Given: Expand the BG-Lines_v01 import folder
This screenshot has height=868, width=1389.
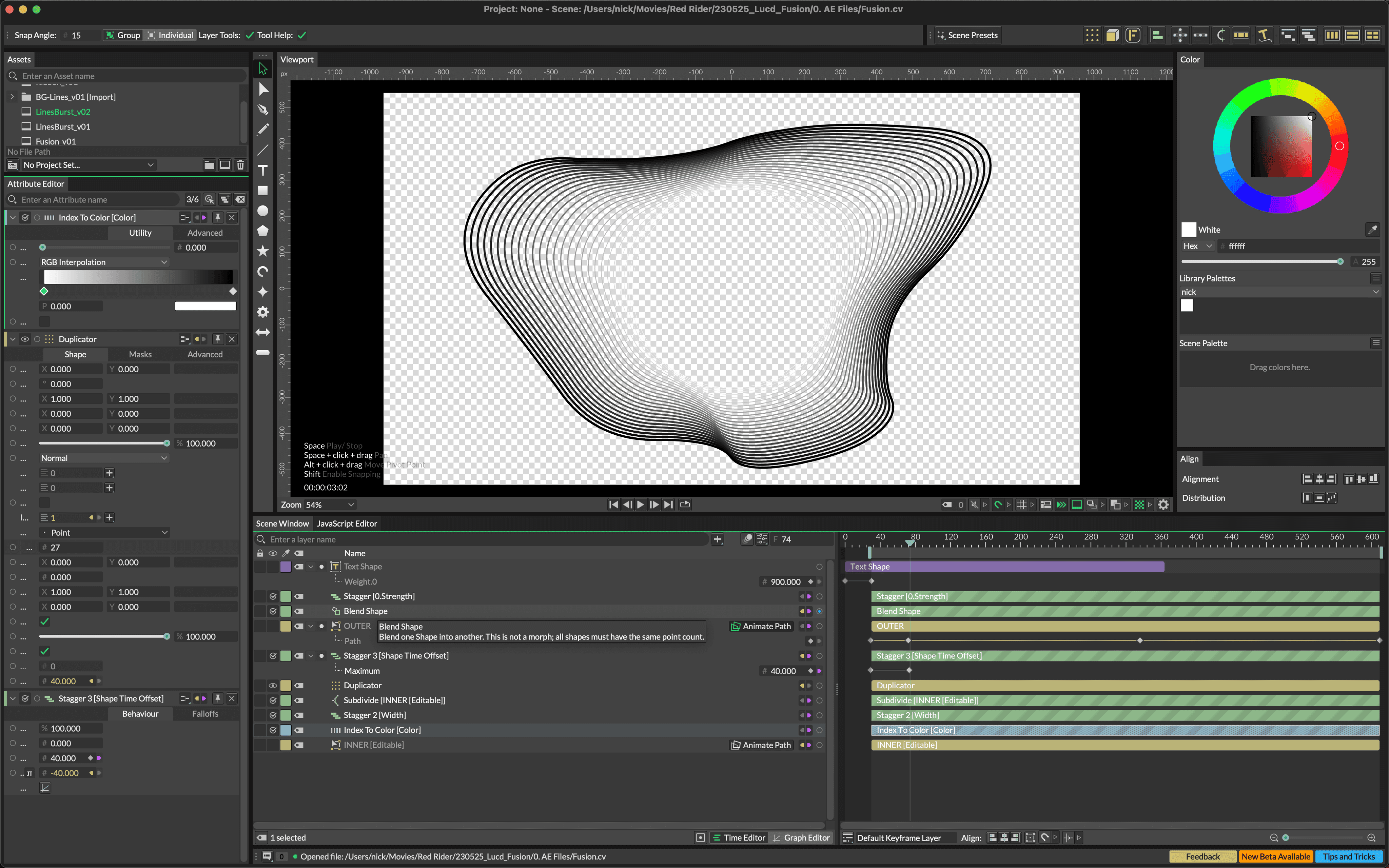Looking at the screenshot, I should coord(13,97).
